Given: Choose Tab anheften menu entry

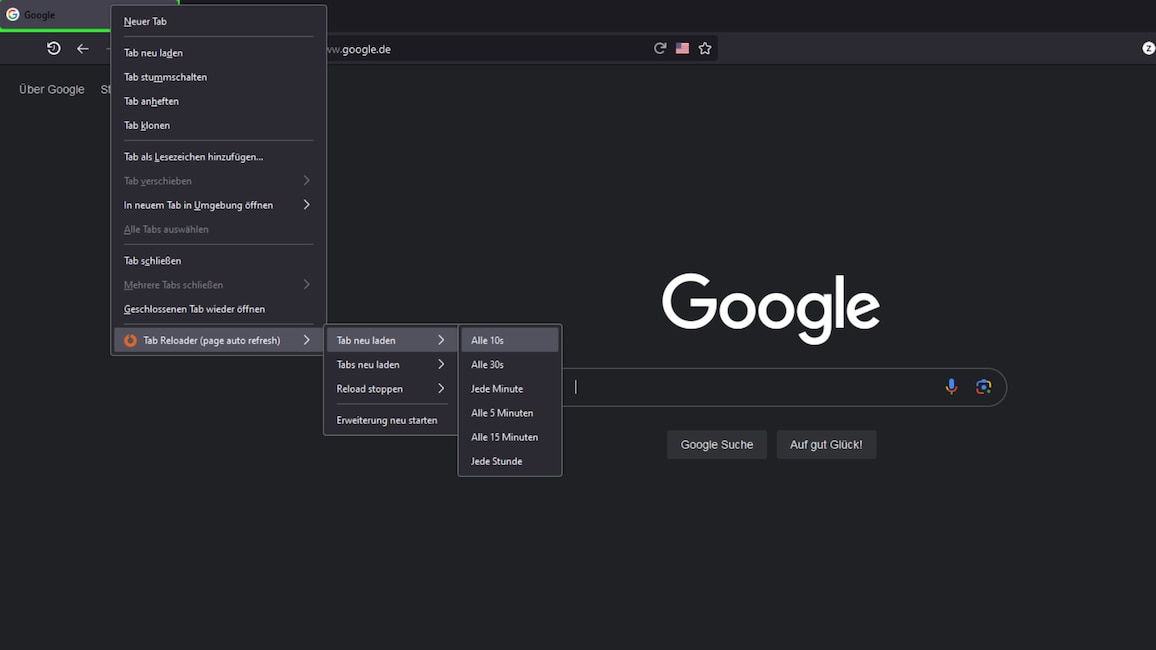Looking at the screenshot, I should coord(218,102).
